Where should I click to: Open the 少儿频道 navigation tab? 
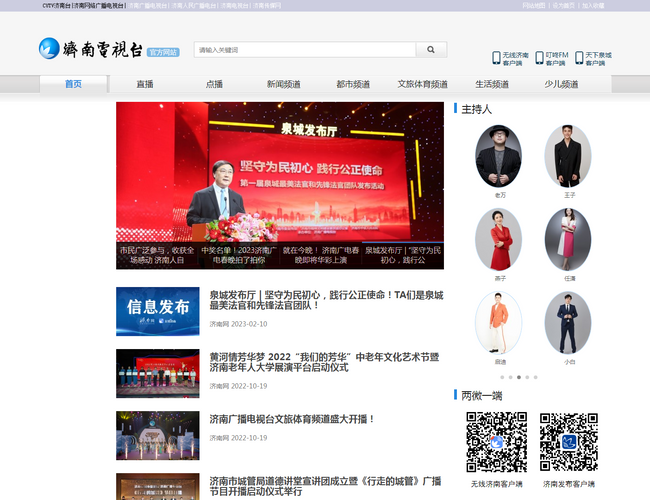tap(561, 85)
